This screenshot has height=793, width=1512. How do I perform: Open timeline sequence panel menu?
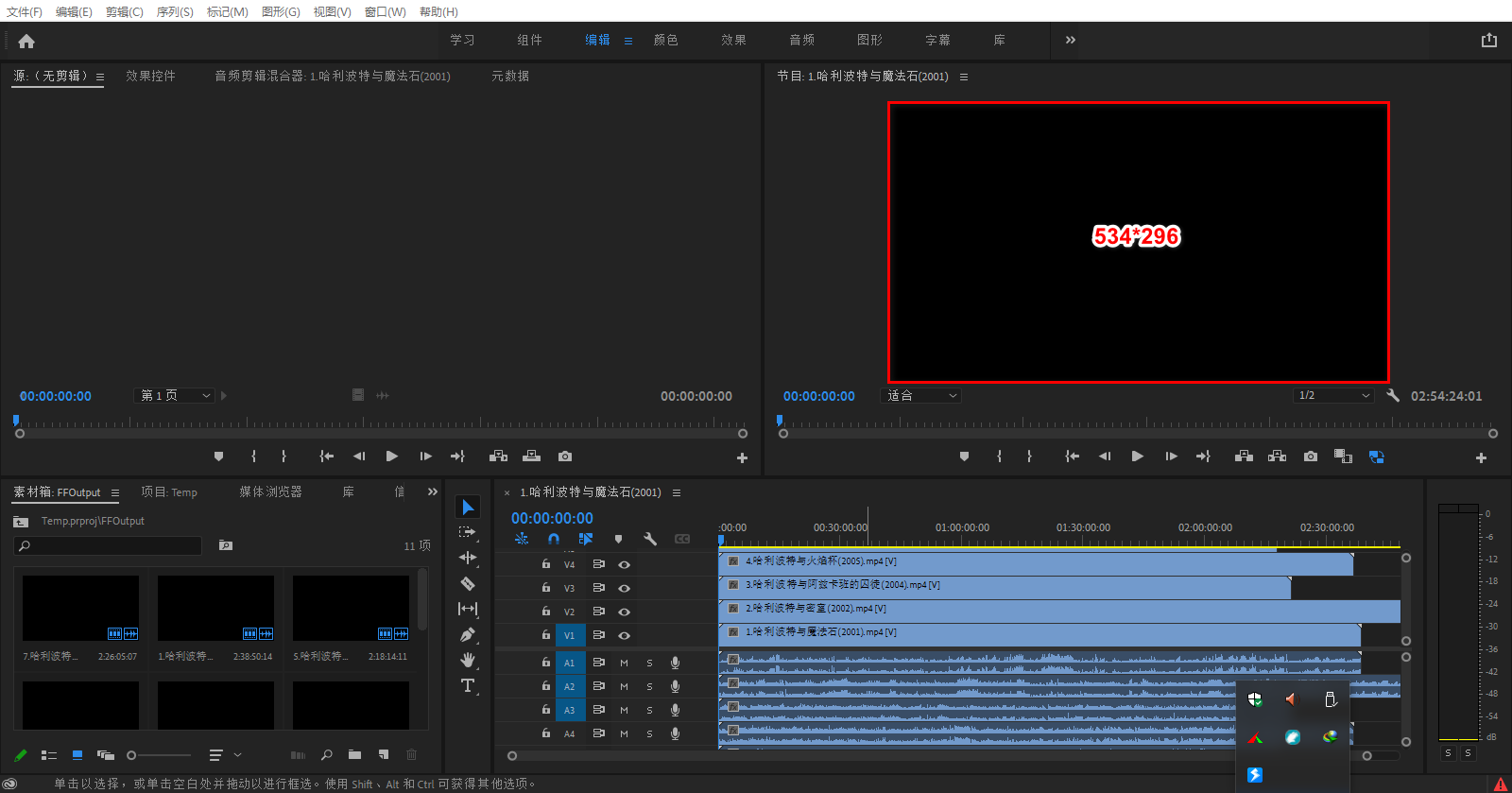coord(677,492)
